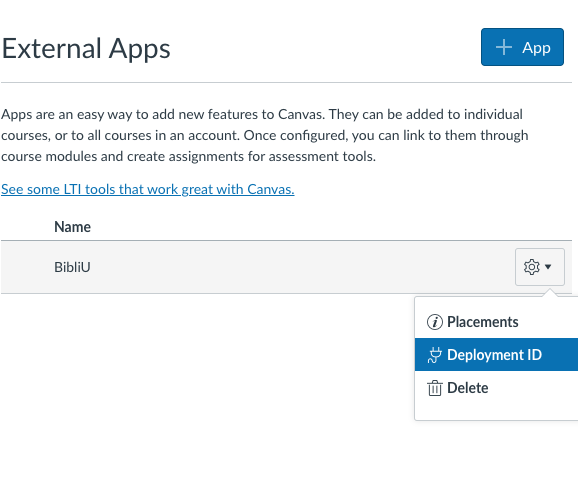
Task: Choose Deployment ID in the dropdown menu
Action: (x=496, y=354)
